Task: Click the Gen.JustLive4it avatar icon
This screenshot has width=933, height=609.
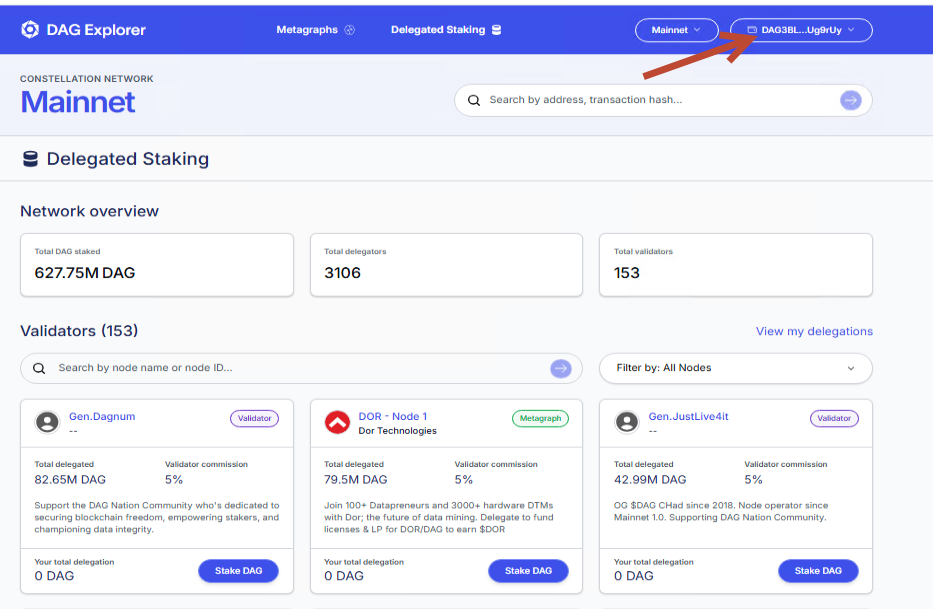Action: pos(627,422)
